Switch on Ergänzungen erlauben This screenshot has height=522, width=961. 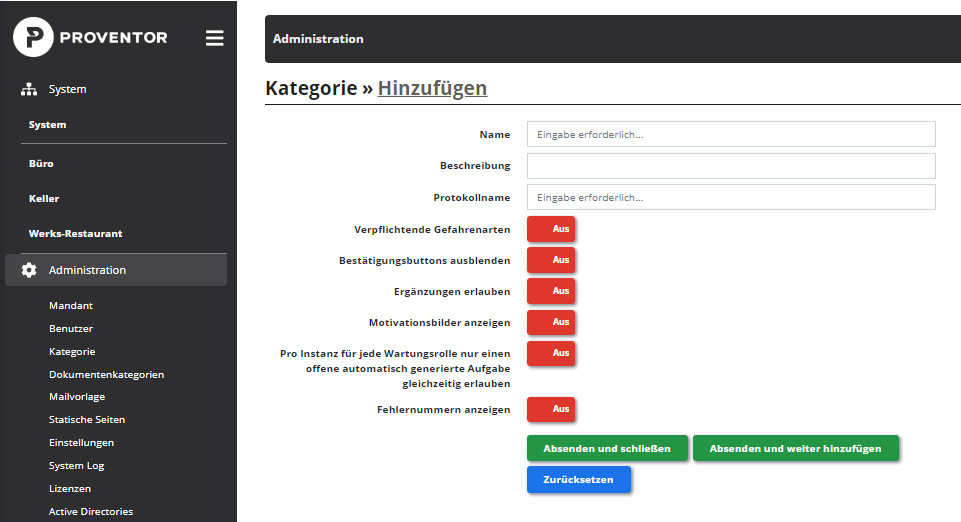tap(551, 291)
